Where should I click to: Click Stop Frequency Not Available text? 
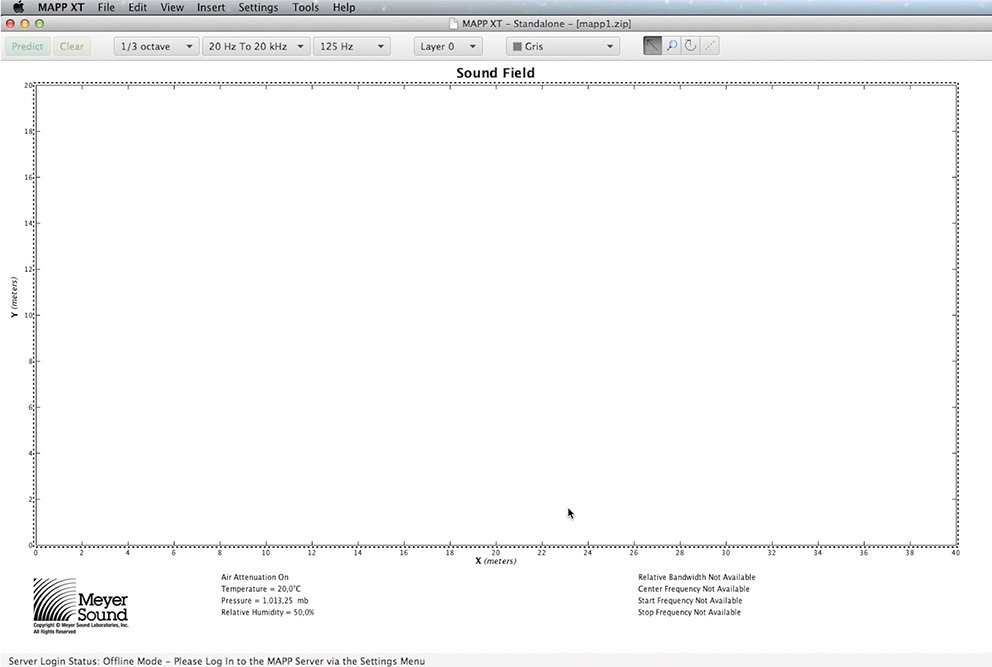click(x=689, y=612)
